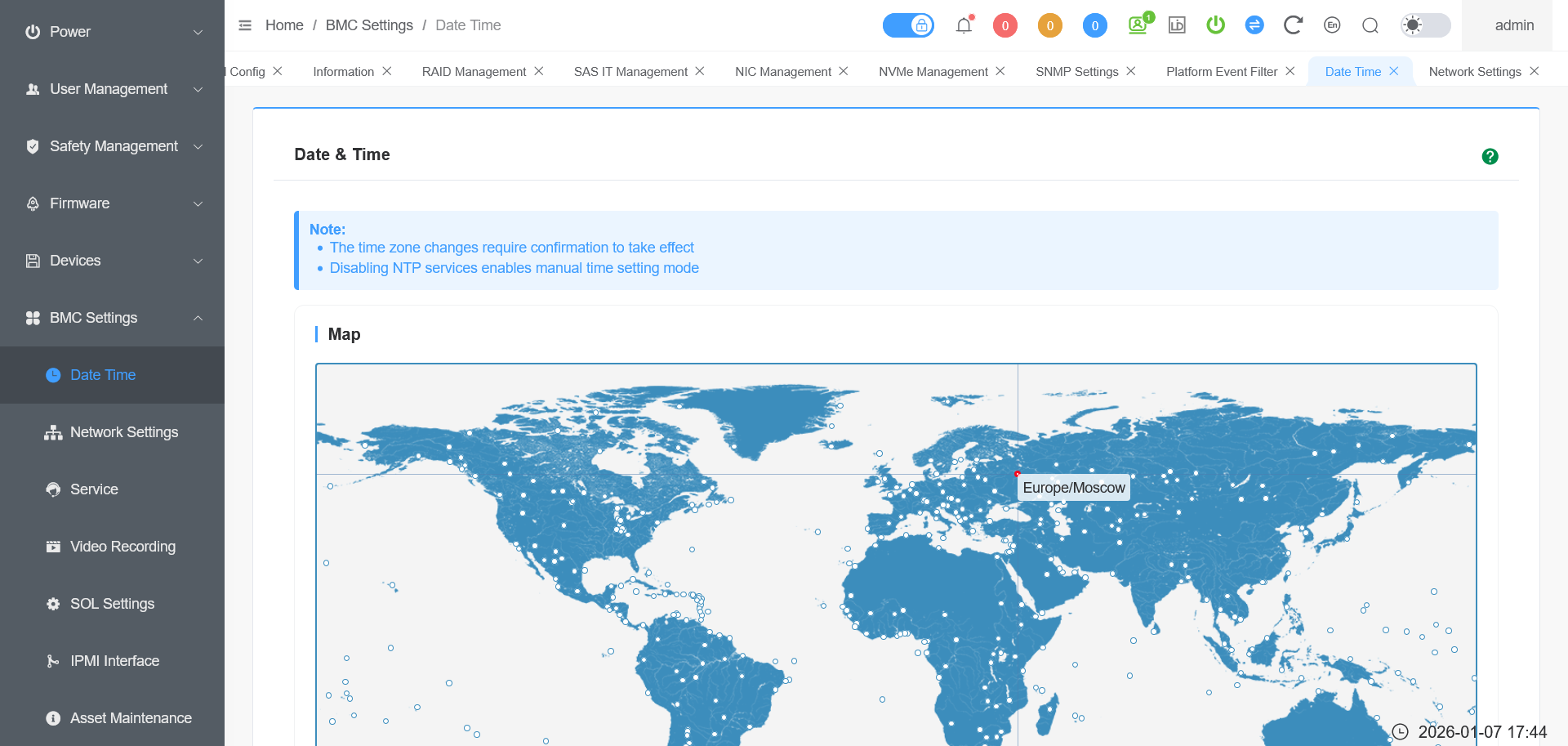Open Network Settings in the sidebar
This screenshot has width=1568, height=746.
click(x=123, y=432)
